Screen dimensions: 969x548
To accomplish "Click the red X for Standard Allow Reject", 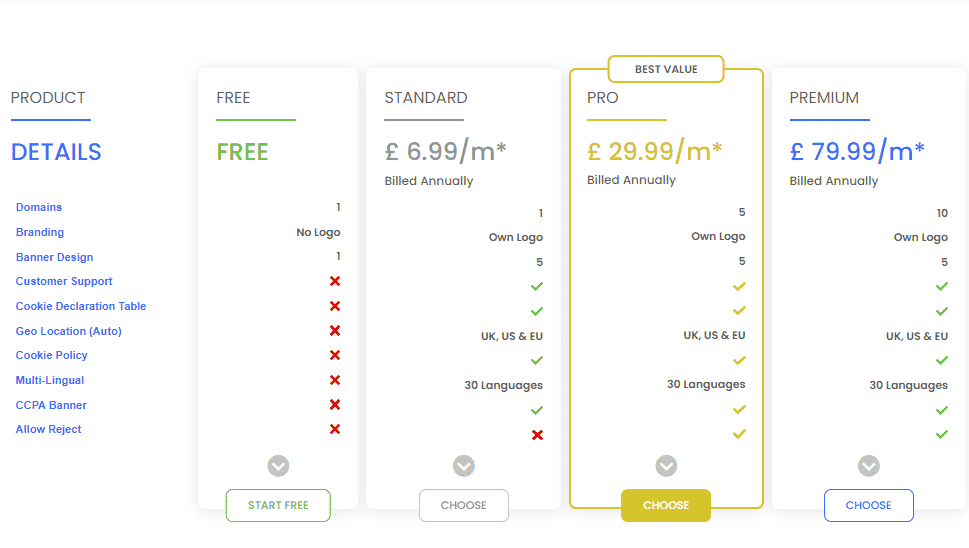I will pyautogui.click(x=537, y=435).
